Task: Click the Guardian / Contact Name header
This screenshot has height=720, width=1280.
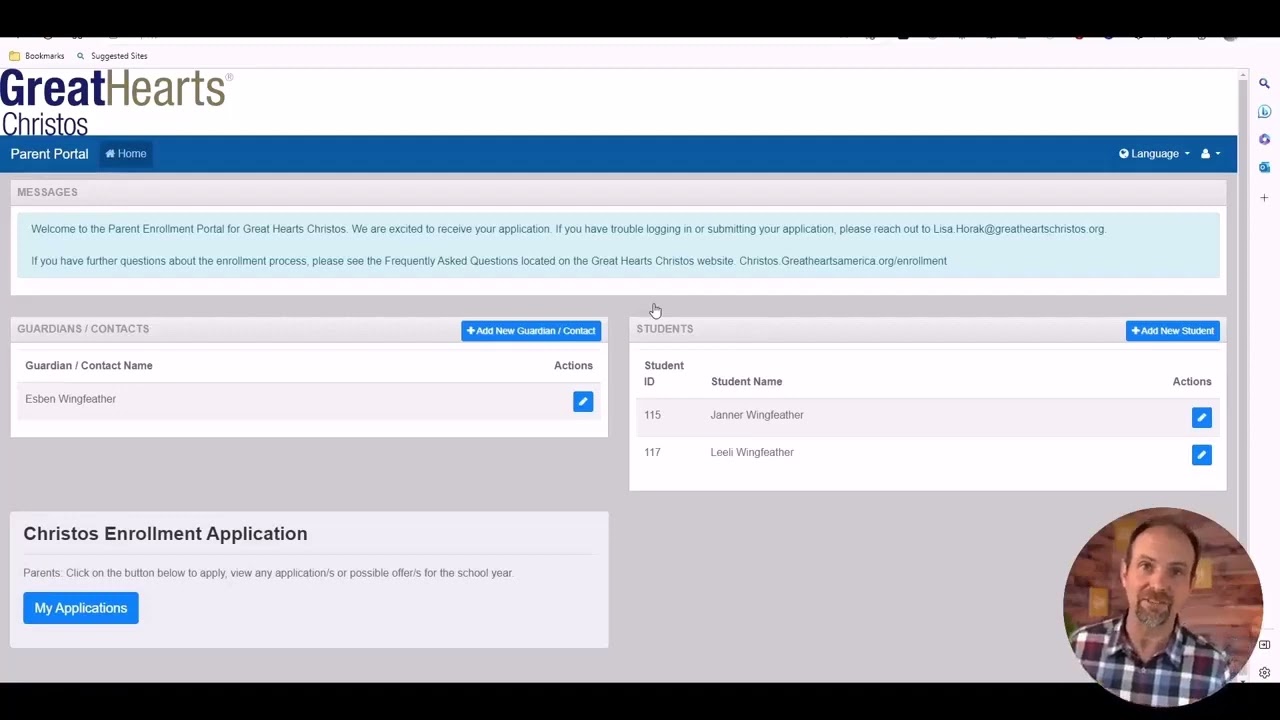Action: pyautogui.click(x=89, y=366)
